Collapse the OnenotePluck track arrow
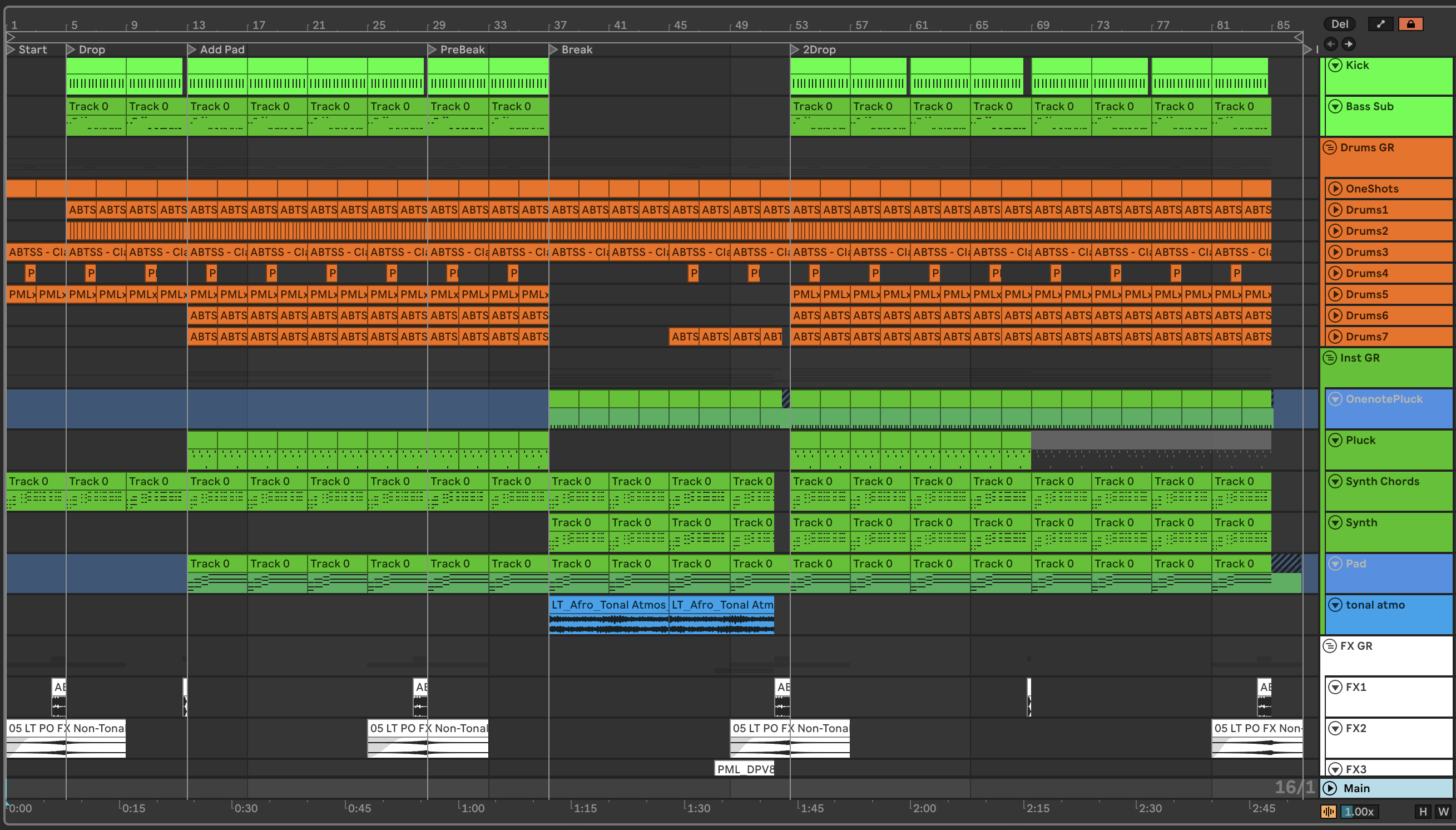 coord(1335,399)
